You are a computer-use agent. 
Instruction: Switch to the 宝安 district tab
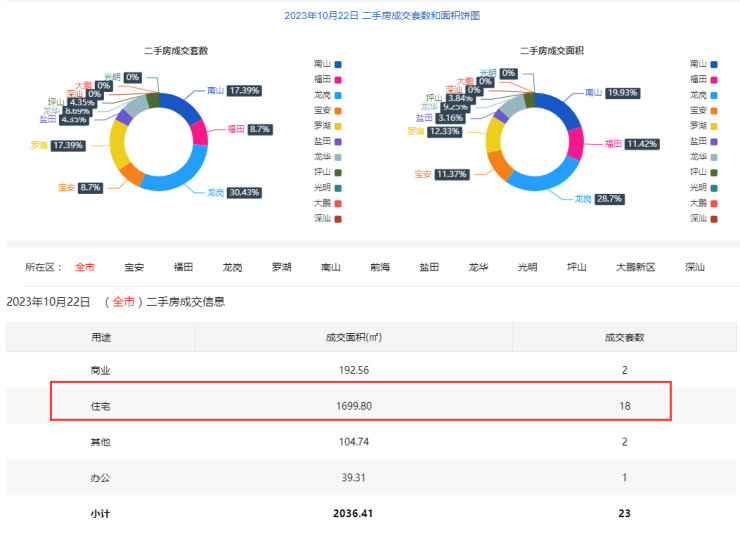pyautogui.click(x=134, y=267)
